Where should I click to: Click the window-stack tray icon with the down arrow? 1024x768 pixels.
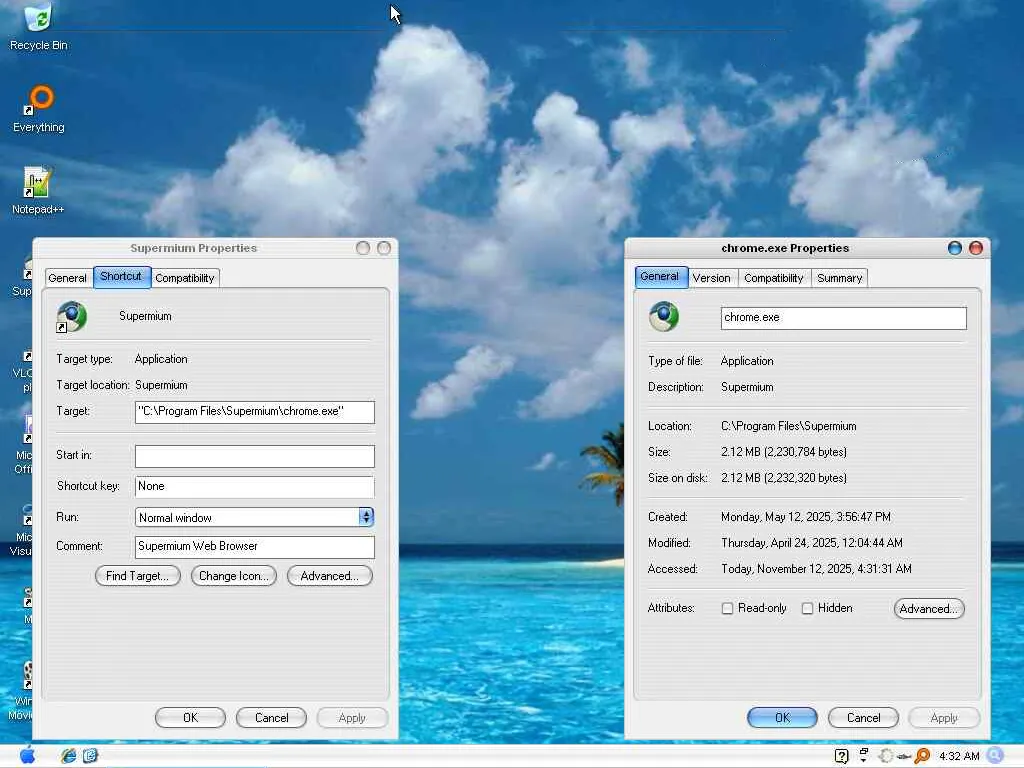point(863,755)
